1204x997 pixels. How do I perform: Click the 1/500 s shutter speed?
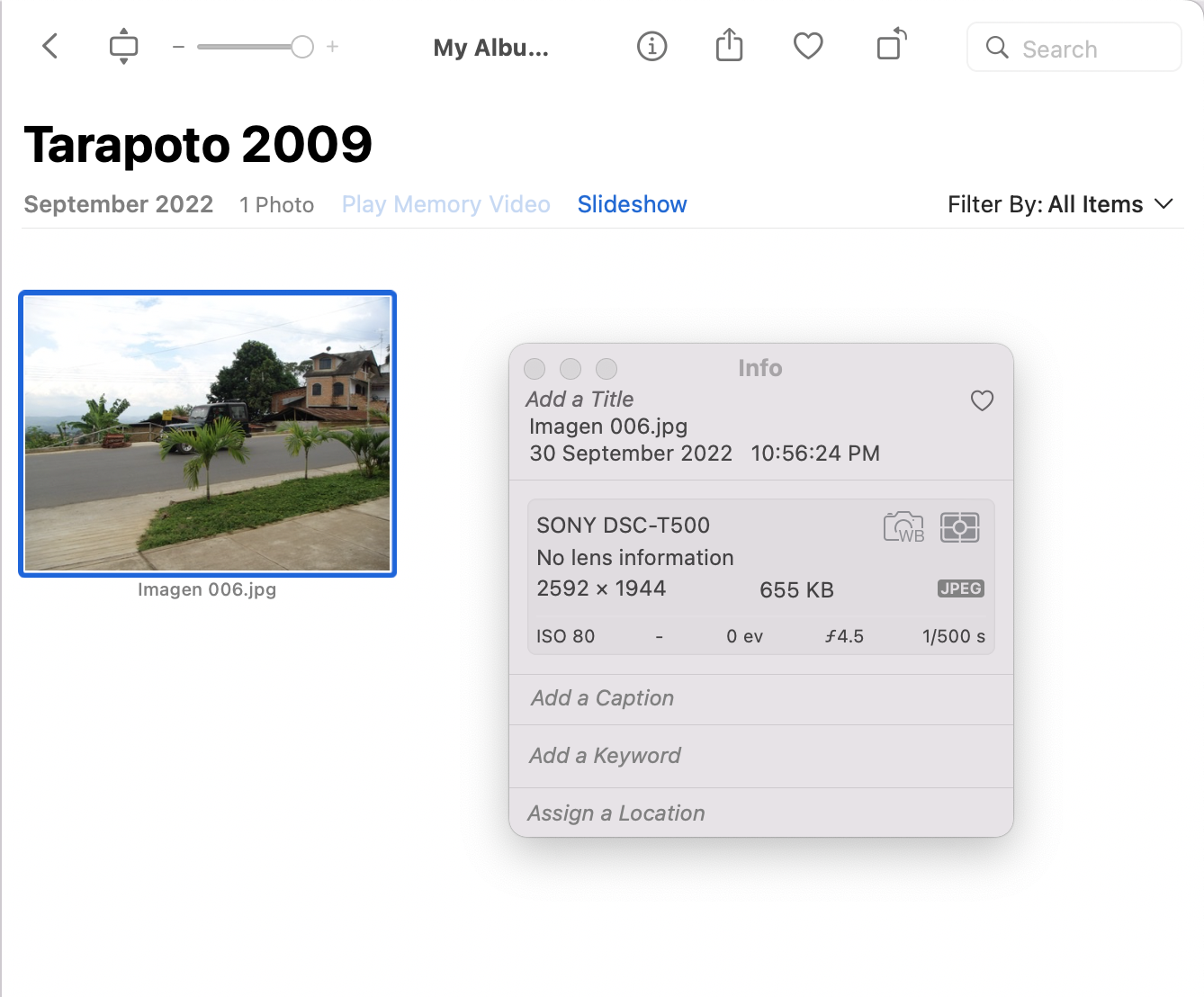(954, 636)
